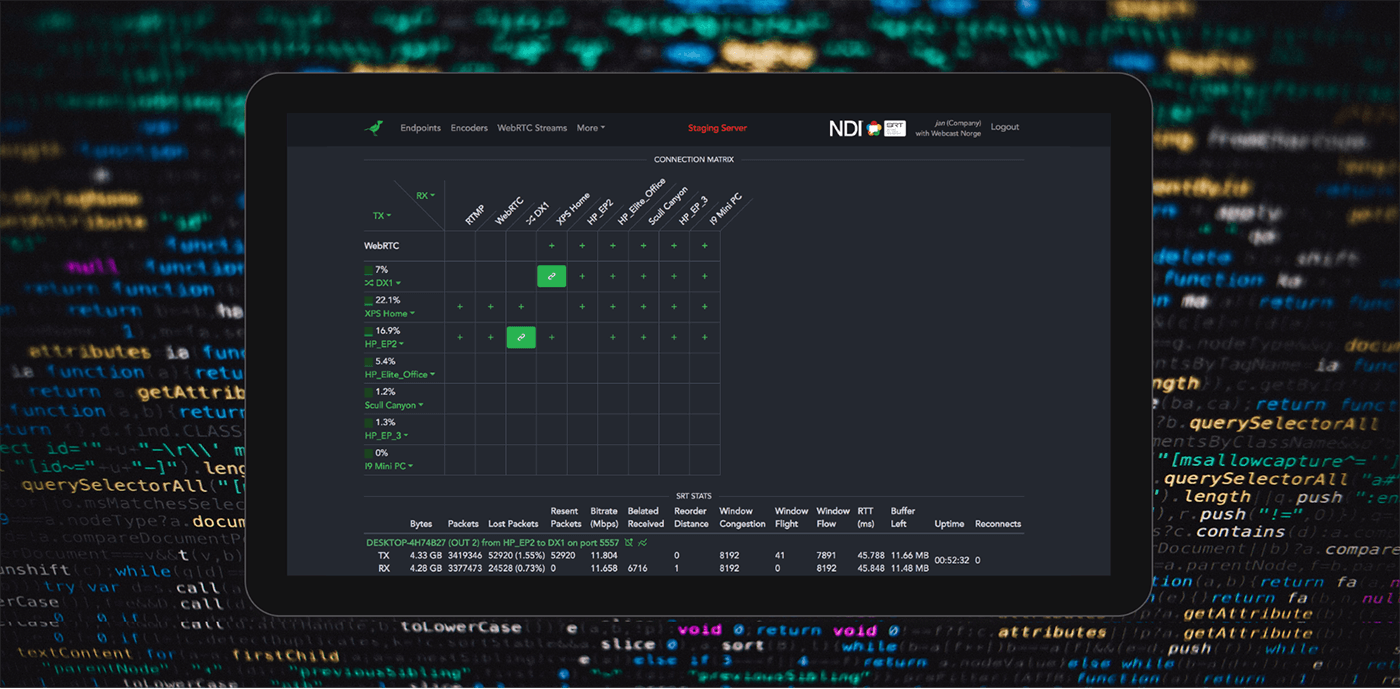Screen dimensions: 1400x689
Task: Add connection from HP_EP2 to RTMP
Action: pyautogui.click(x=460, y=337)
